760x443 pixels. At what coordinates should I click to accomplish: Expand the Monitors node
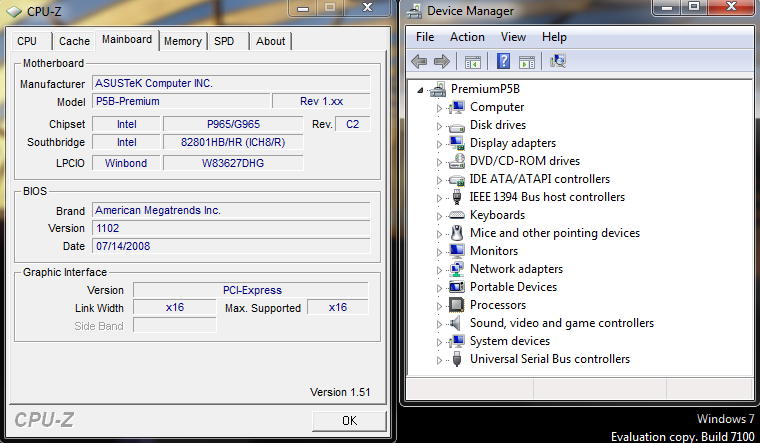click(x=439, y=252)
